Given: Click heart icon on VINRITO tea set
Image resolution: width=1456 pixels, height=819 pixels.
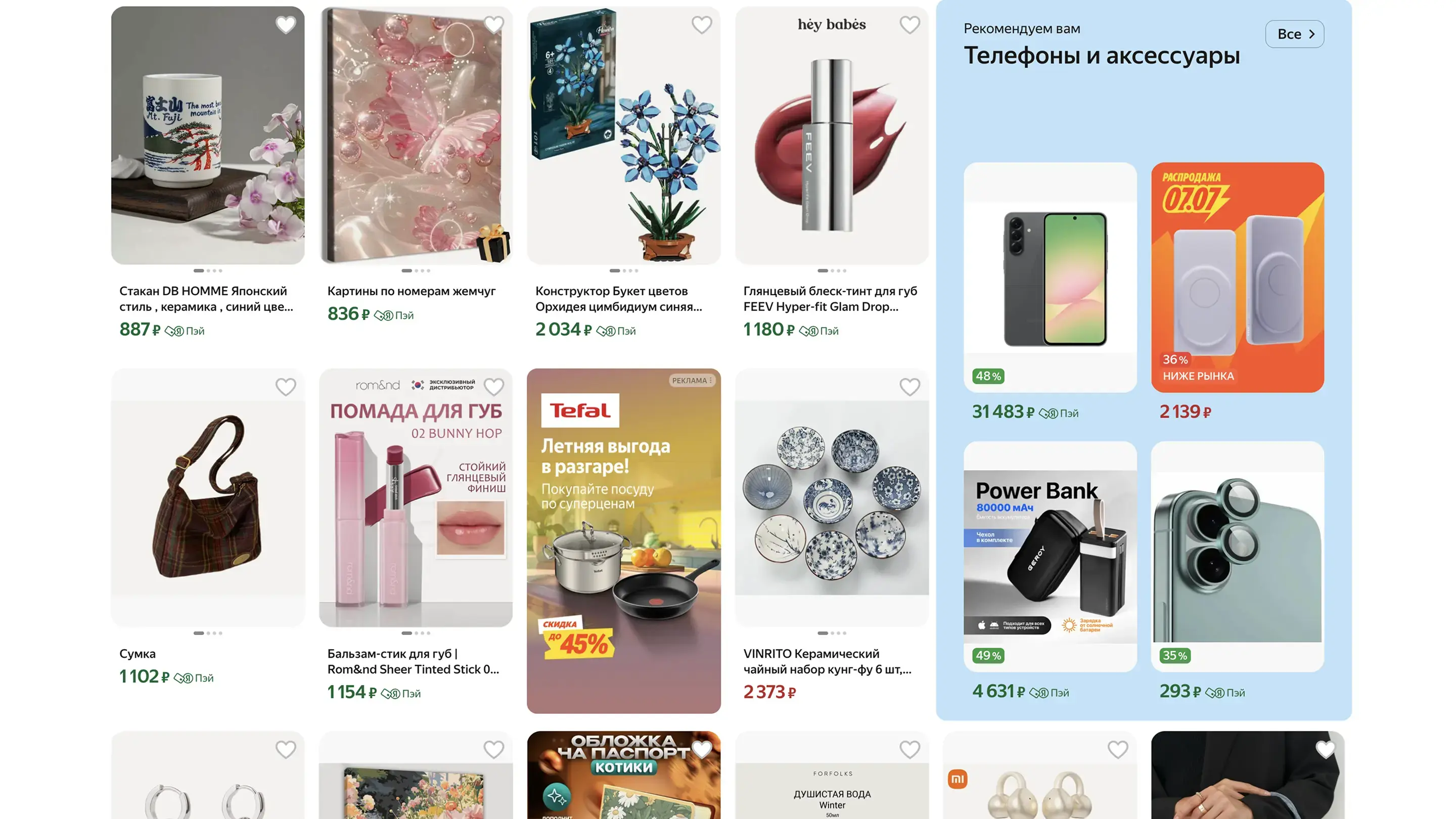Looking at the screenshot, I should (x=909, y=387).
